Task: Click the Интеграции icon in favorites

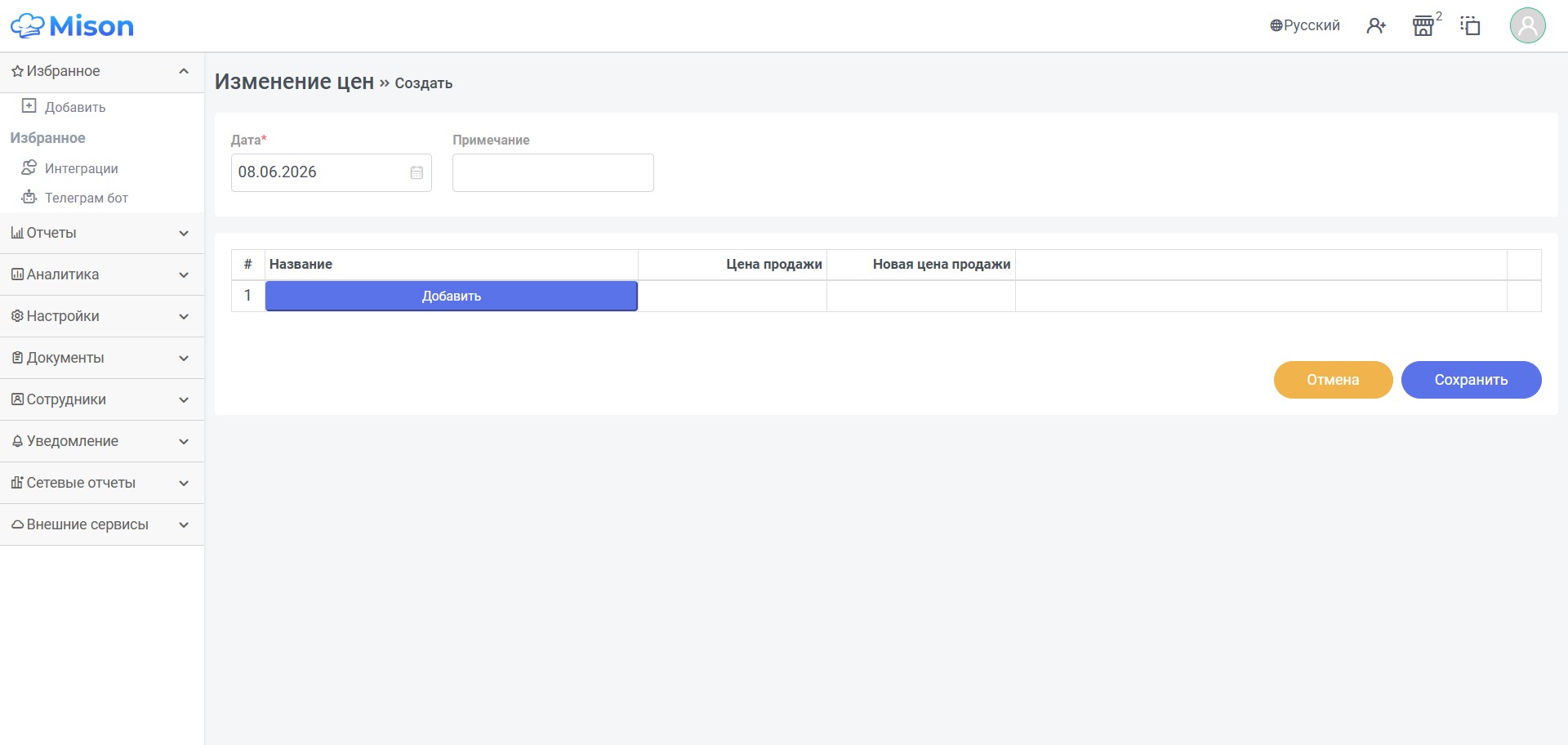Action: [x=29, y=167]
